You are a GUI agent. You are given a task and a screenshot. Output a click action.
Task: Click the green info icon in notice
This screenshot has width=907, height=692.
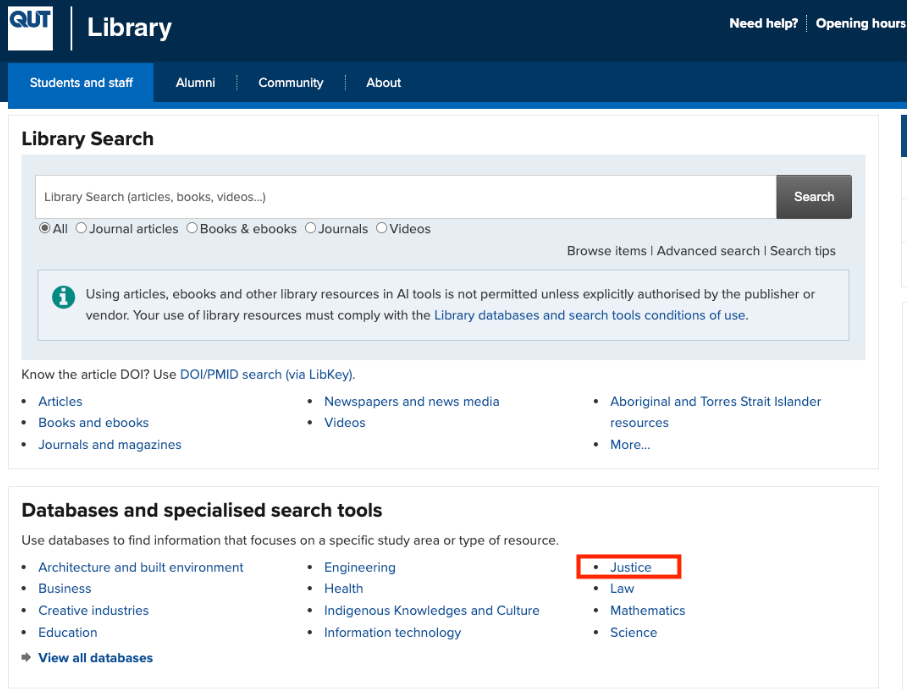point(64,296)
